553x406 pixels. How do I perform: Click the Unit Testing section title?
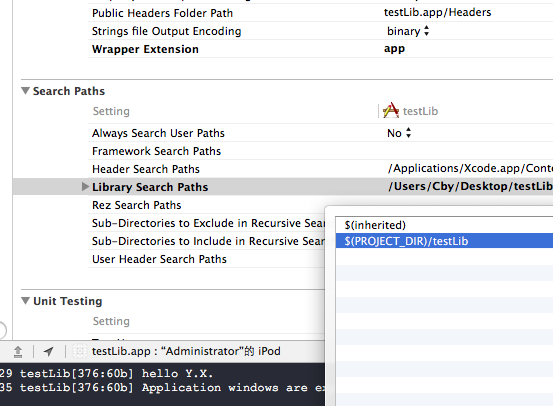coord(68,301)
